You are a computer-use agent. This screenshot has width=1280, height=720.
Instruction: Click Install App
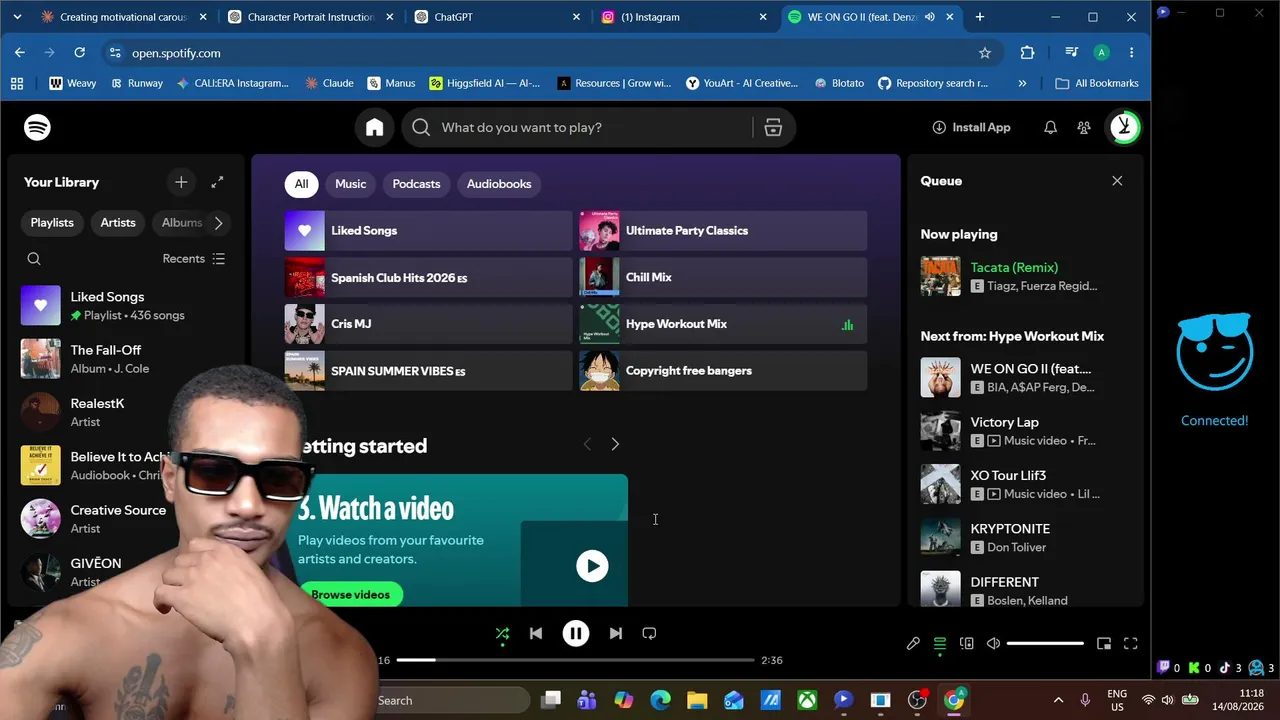971,127
